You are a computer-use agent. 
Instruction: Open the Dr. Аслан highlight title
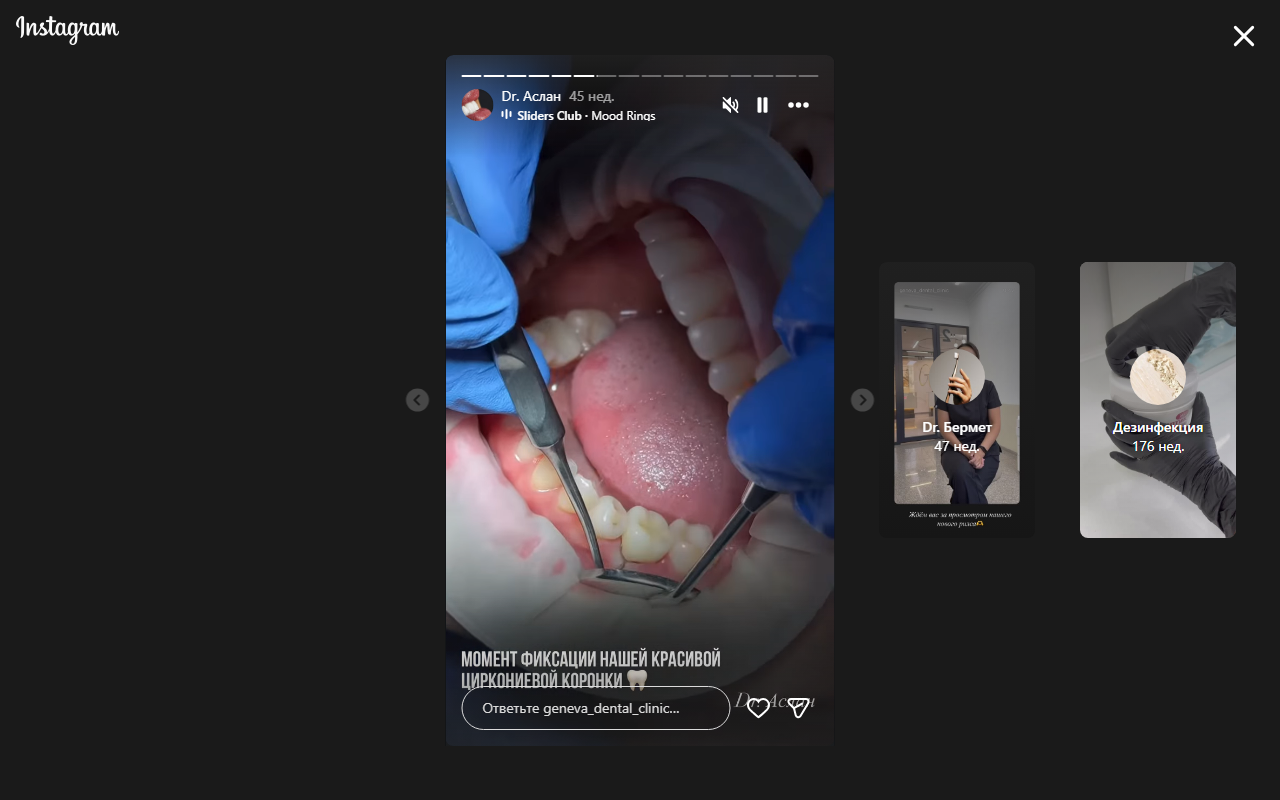tap(531, 97)
